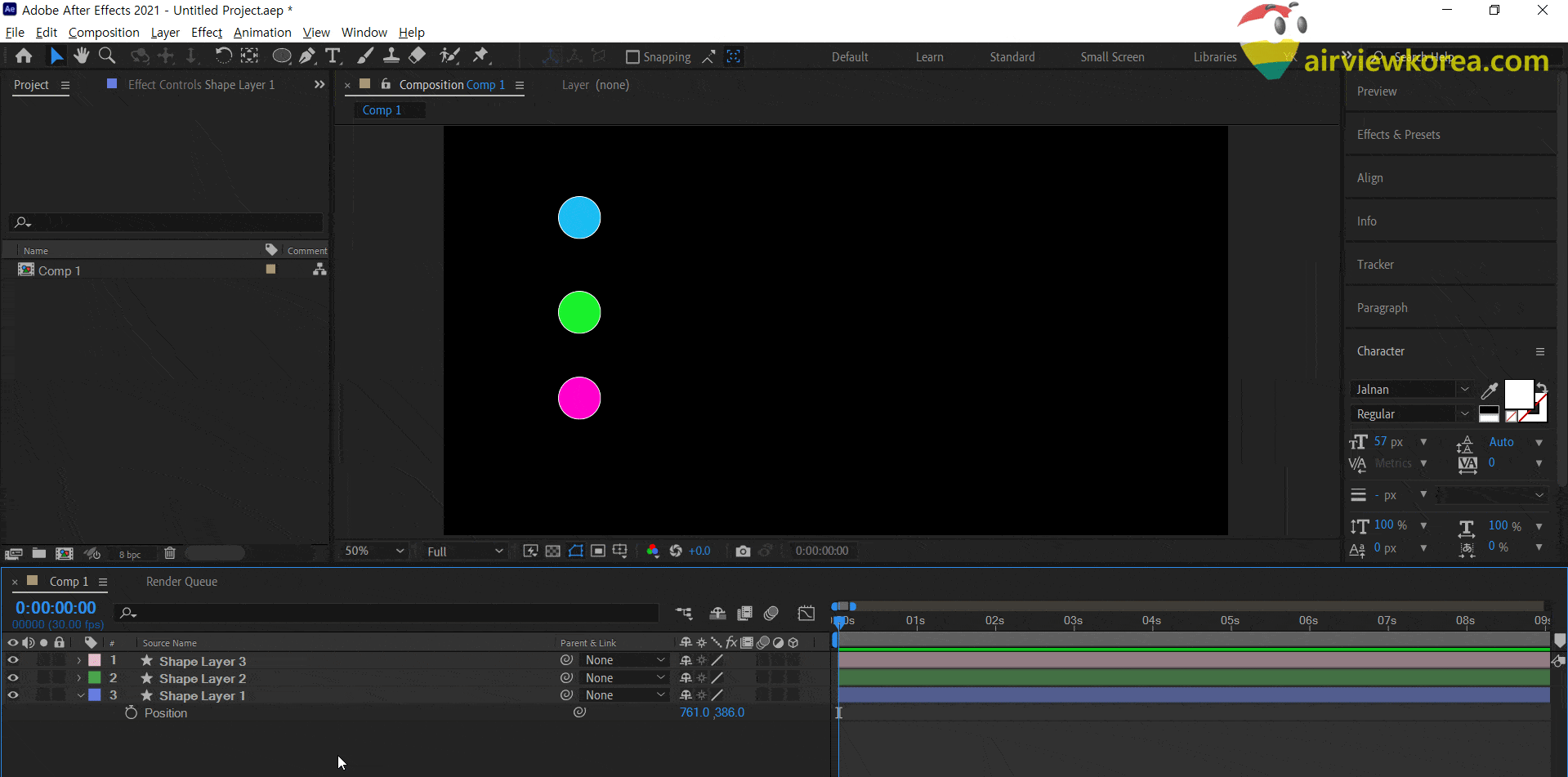
Task: Select the Zoom tool magnifier
Action: pyautogui.click(x=107, y=56)
